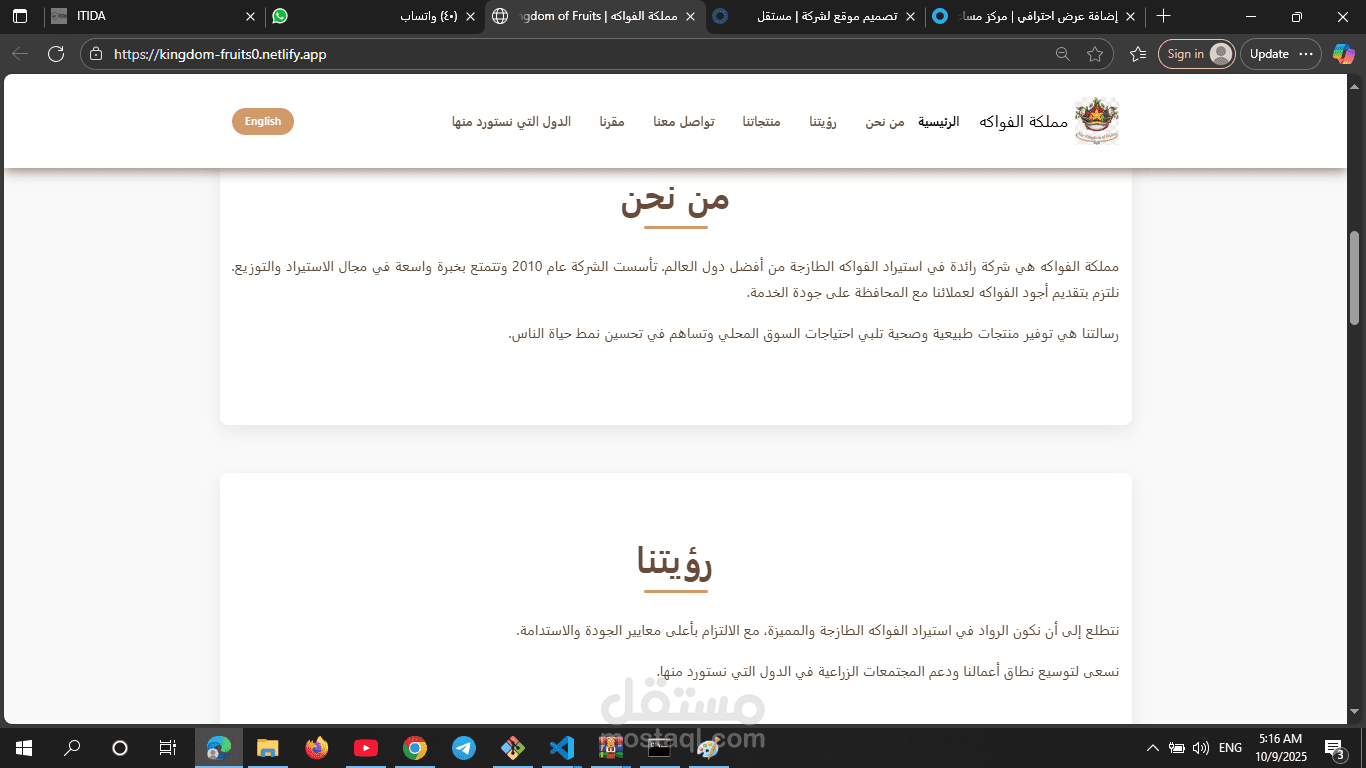Open File Explorer from the taskbar

point(267,748)
